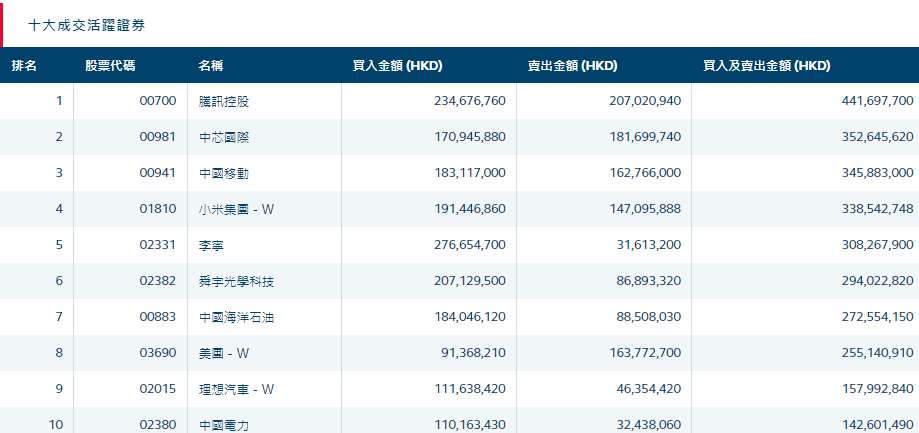The height and width of the screenshot is (433, 919).
Task: Click buy amount 111,638,420
Action: (x=469, y=388)
